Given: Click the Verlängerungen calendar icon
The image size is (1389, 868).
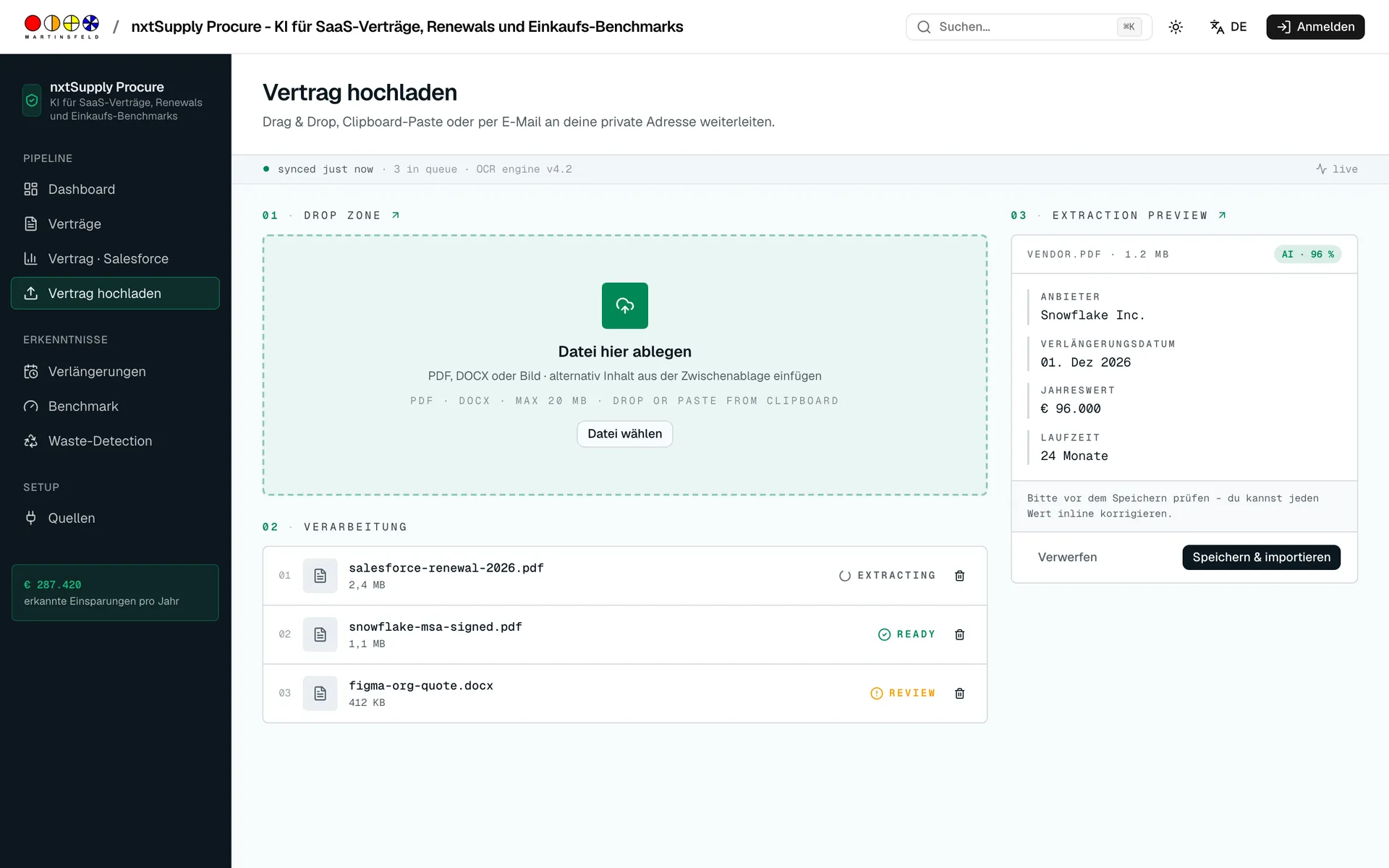Looking at the screenshot, I should tap(30, 371).
